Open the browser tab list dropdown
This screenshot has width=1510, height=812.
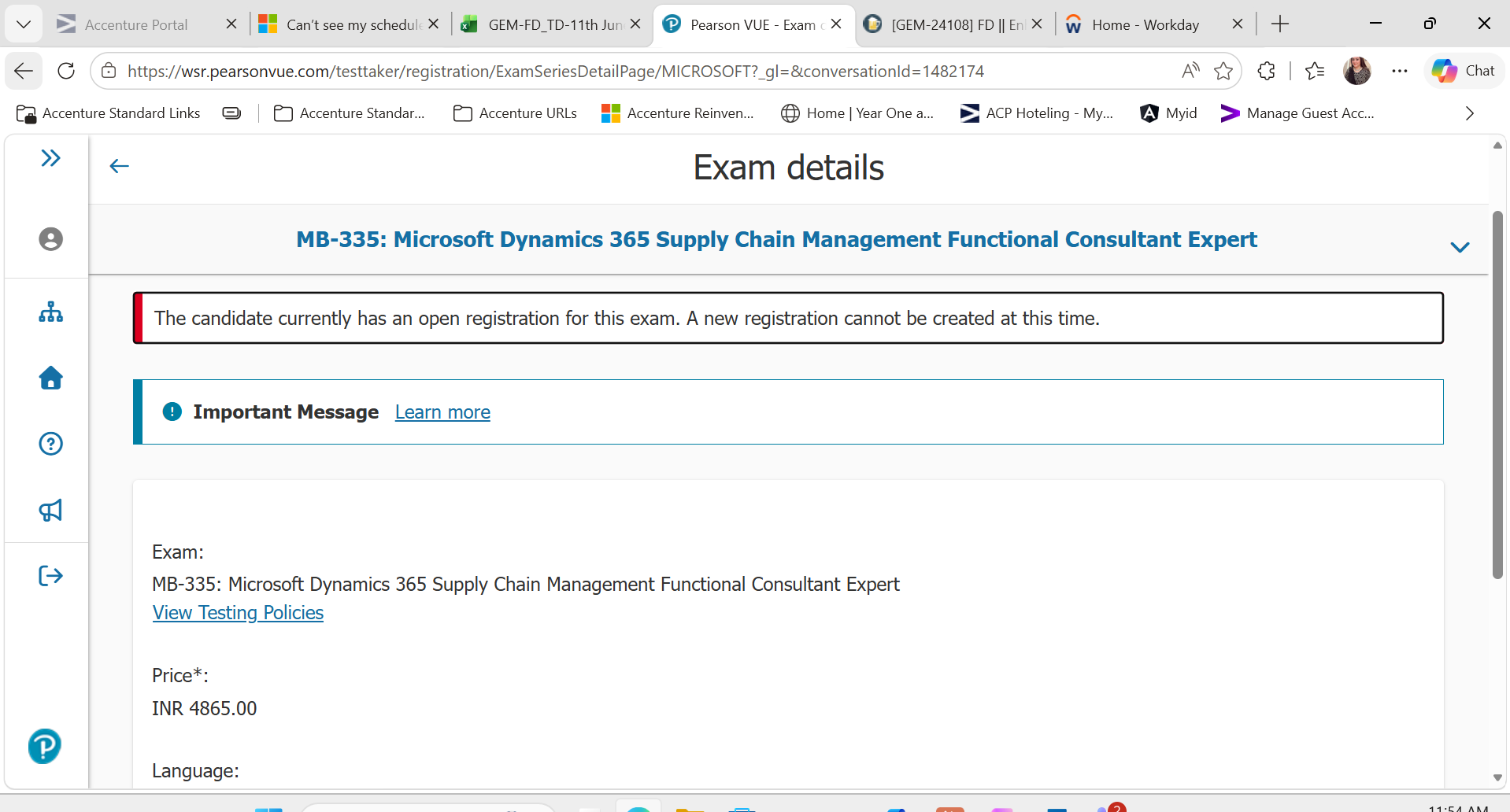24,24
